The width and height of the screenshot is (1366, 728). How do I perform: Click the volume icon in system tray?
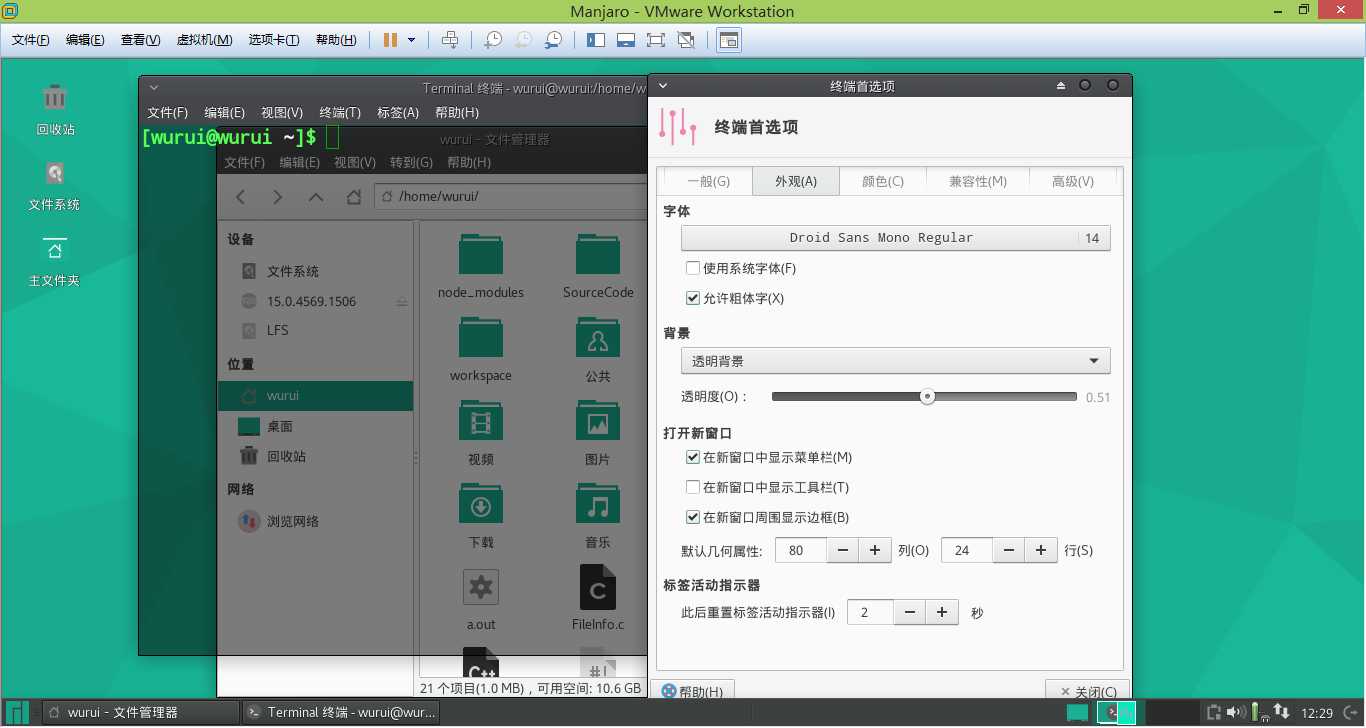(x=1236, y=713)
